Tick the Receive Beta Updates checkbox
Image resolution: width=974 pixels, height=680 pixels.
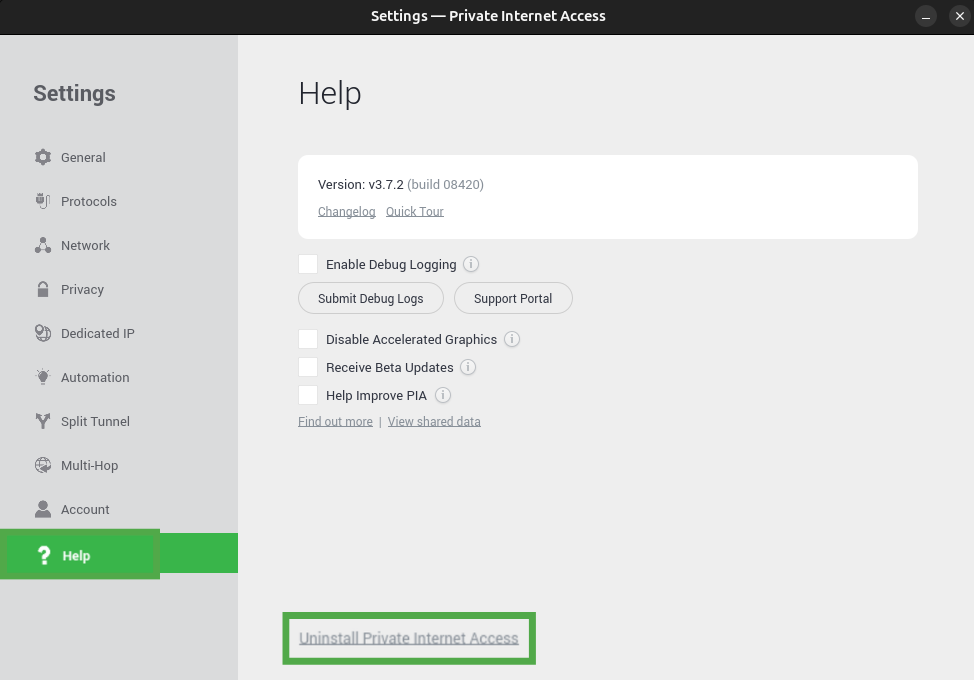308,367
